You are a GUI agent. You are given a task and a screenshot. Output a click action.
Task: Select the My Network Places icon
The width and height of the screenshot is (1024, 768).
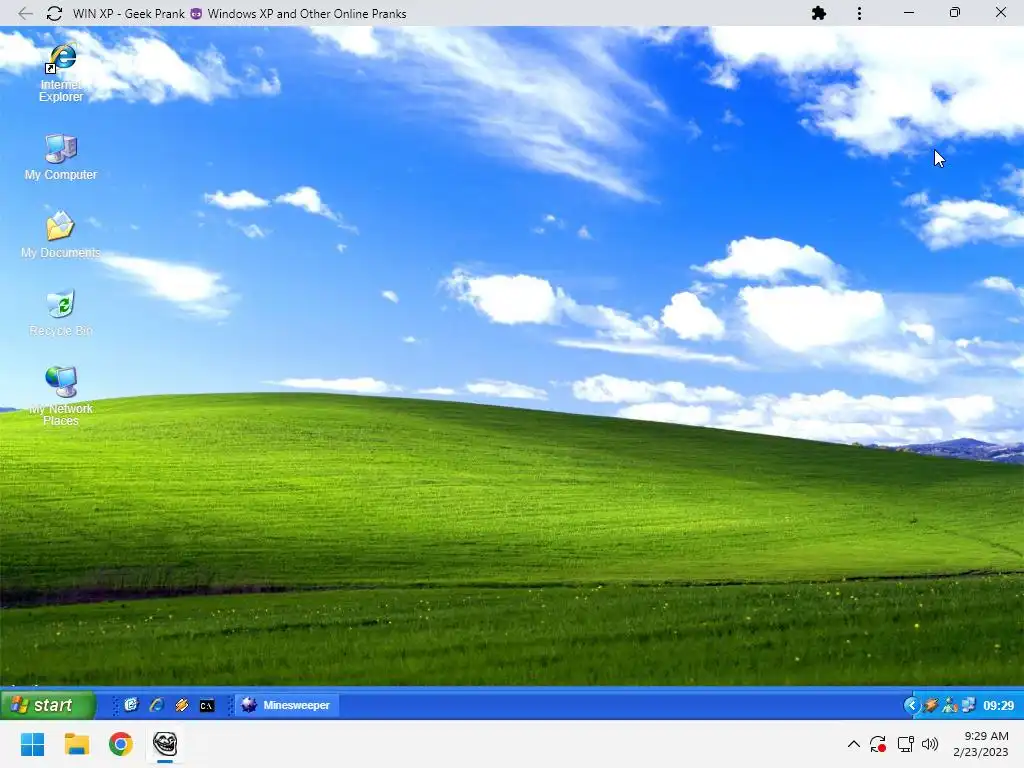(61, 396)
